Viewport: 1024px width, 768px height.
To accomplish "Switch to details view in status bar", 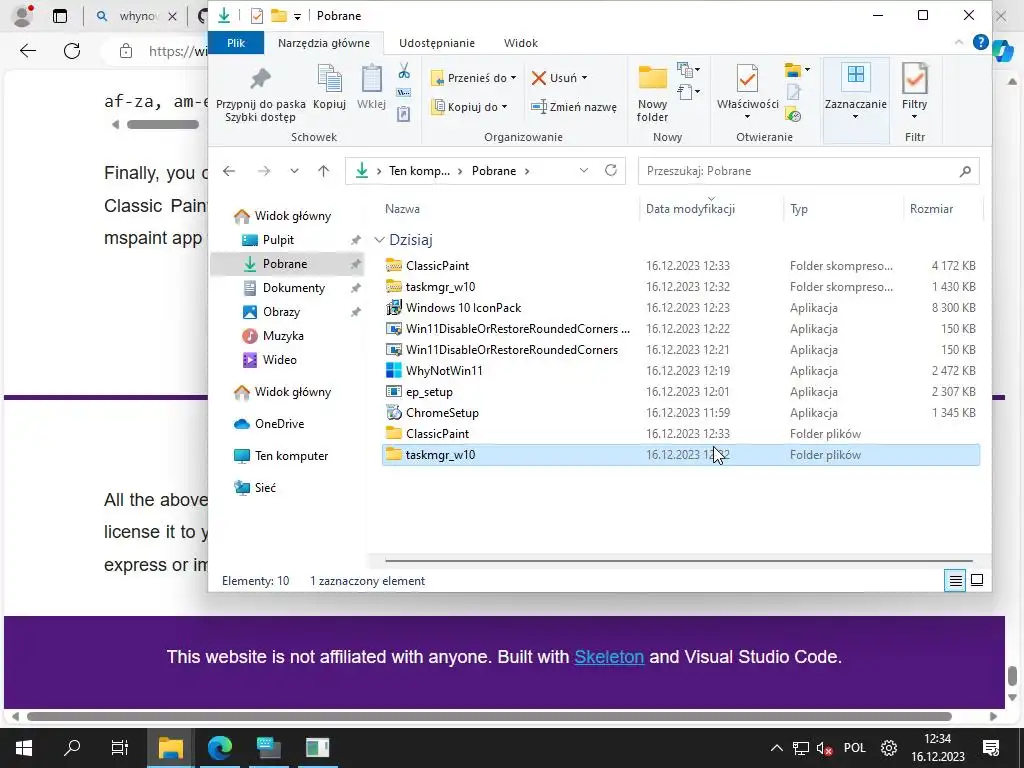I will 955,581.
